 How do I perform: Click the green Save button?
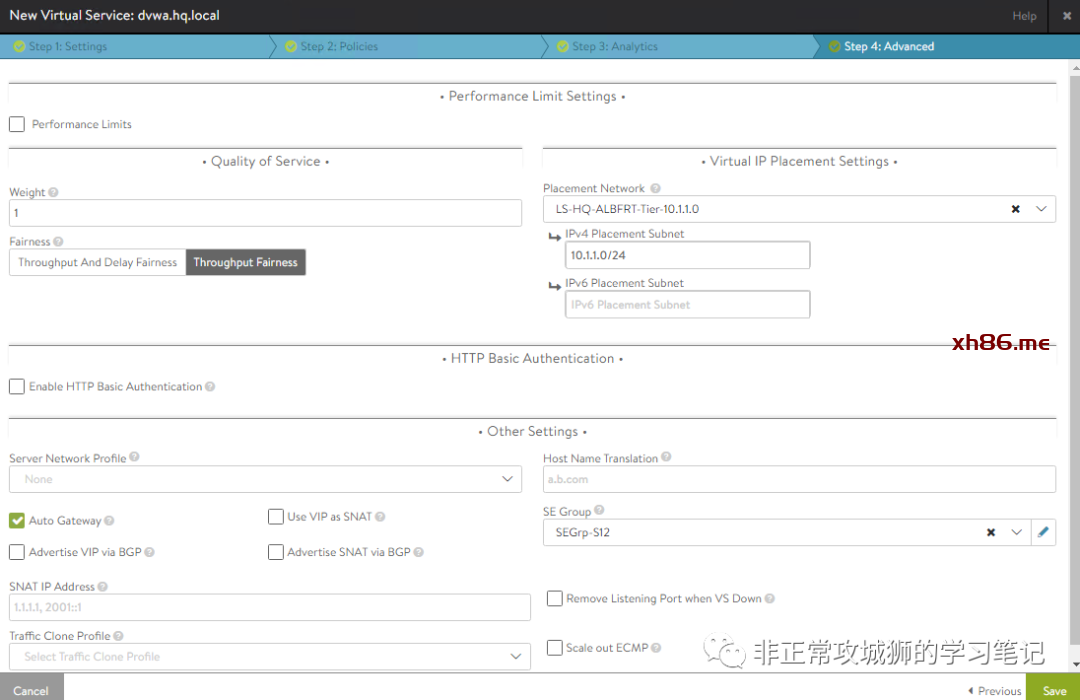pyautogui.click(x=1054, y=690)
